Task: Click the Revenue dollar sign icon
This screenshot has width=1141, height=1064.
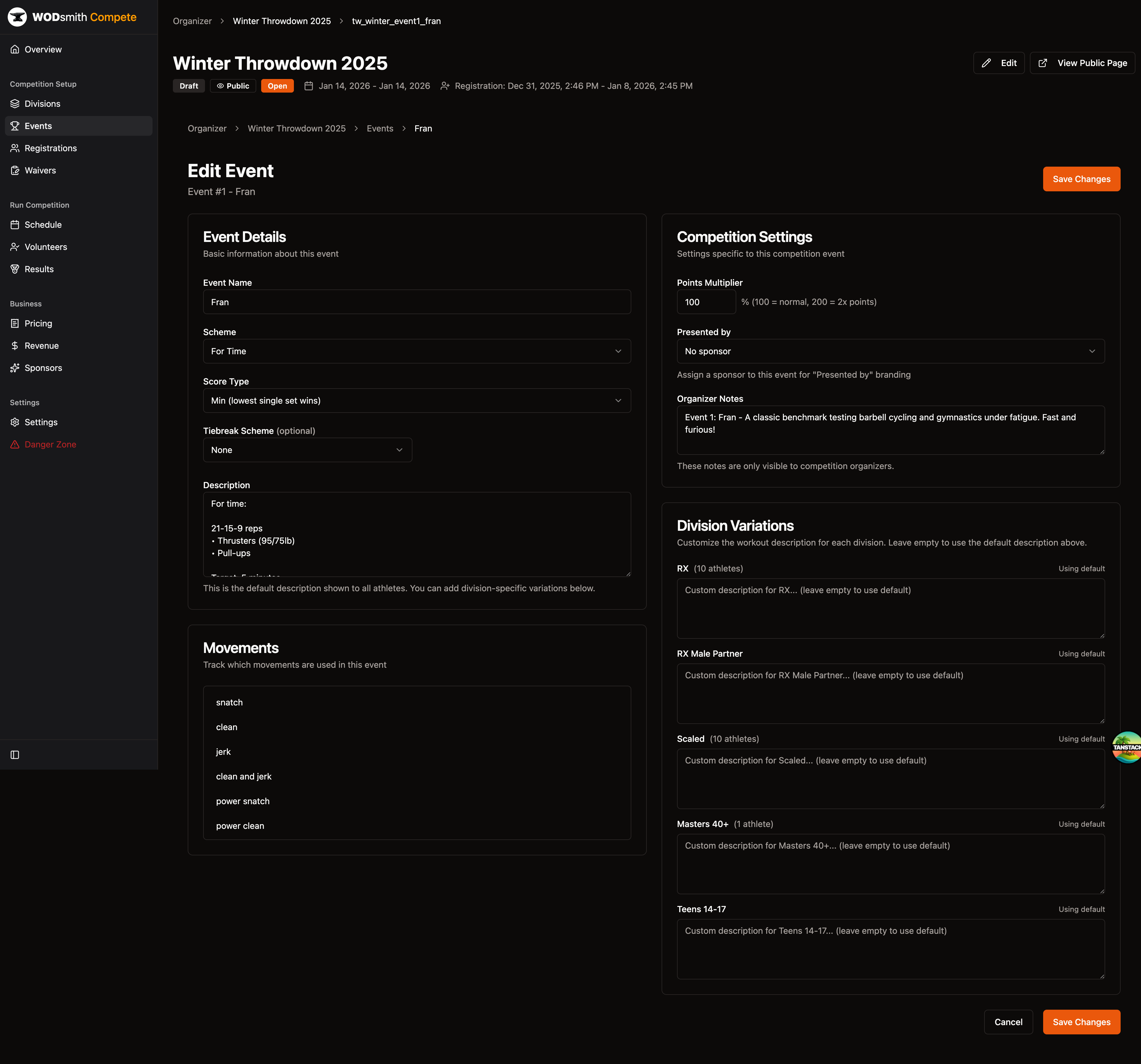Action: [x=15, y=346]
